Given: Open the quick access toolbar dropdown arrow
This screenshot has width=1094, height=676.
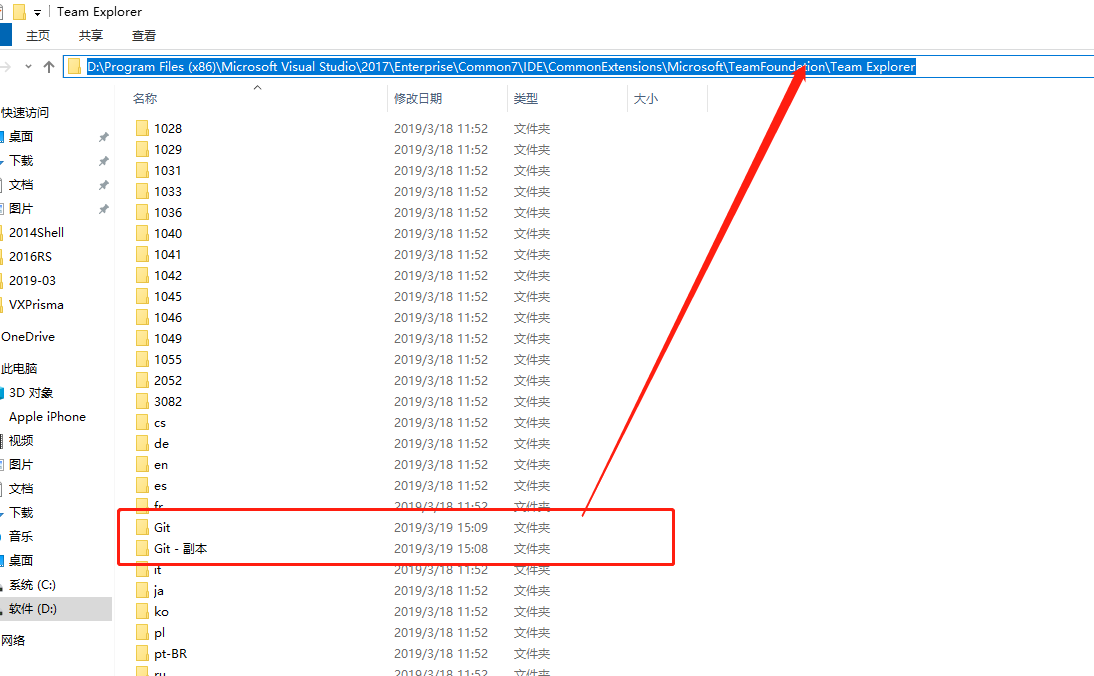Looking at the screenshot, I should [38, 12].
